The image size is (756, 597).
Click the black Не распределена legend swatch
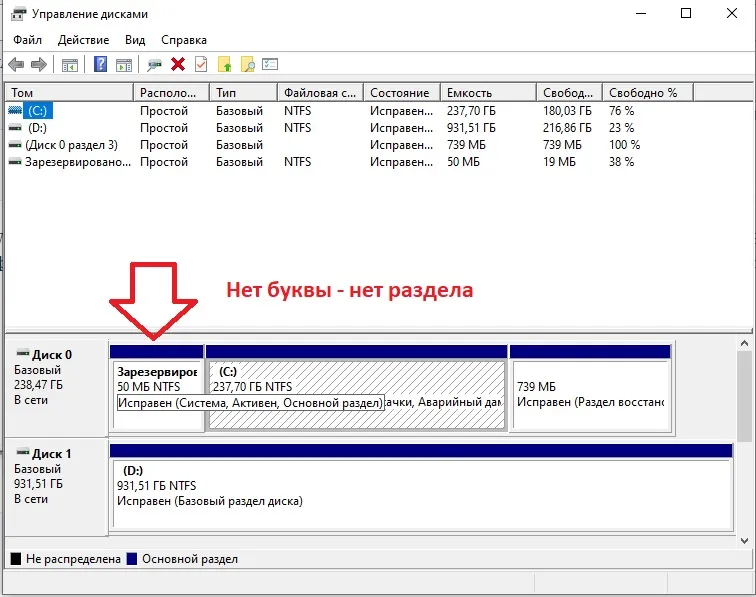point(16,559)
